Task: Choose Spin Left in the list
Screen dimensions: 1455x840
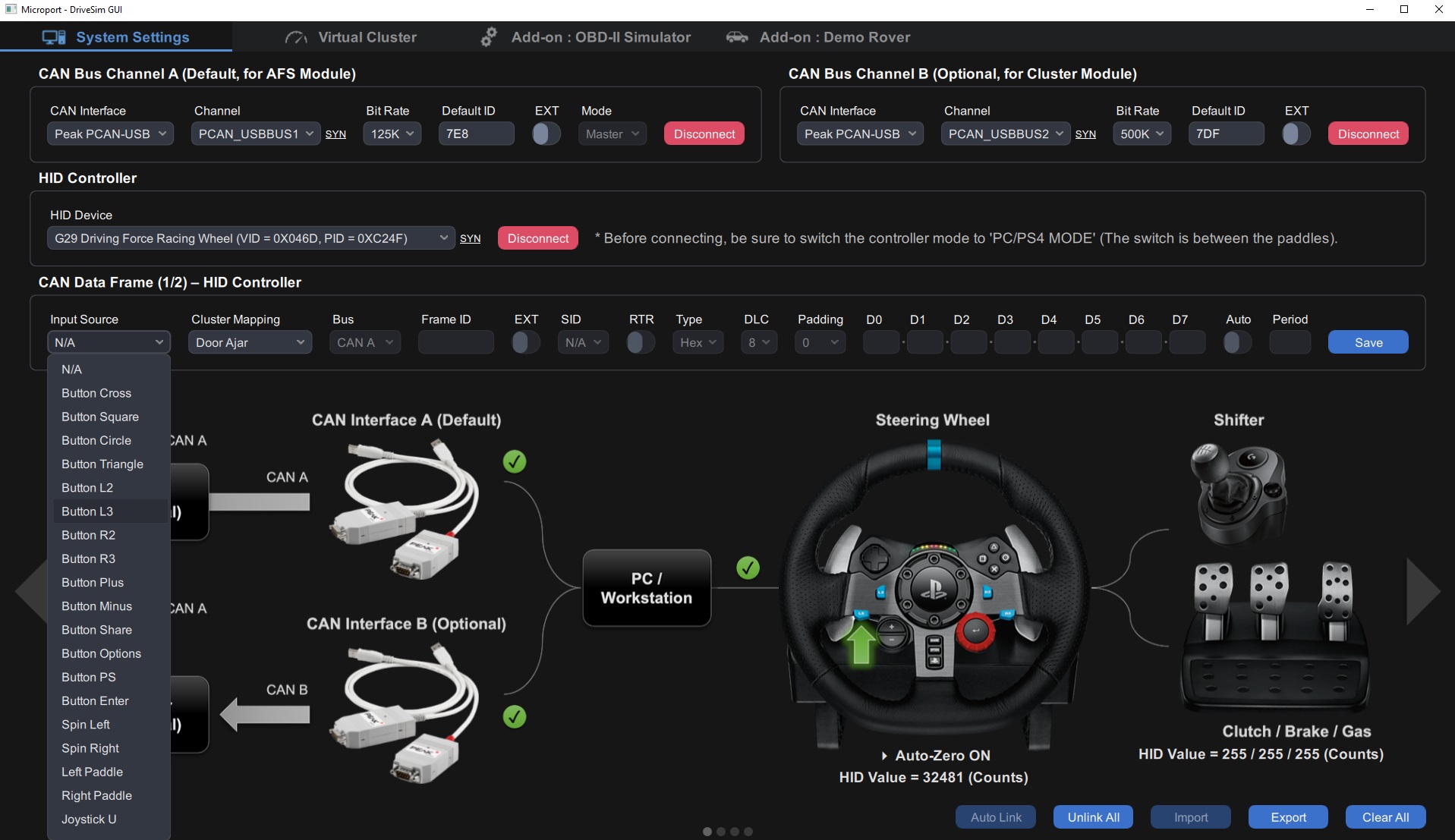Action: [x=109, y=725]
